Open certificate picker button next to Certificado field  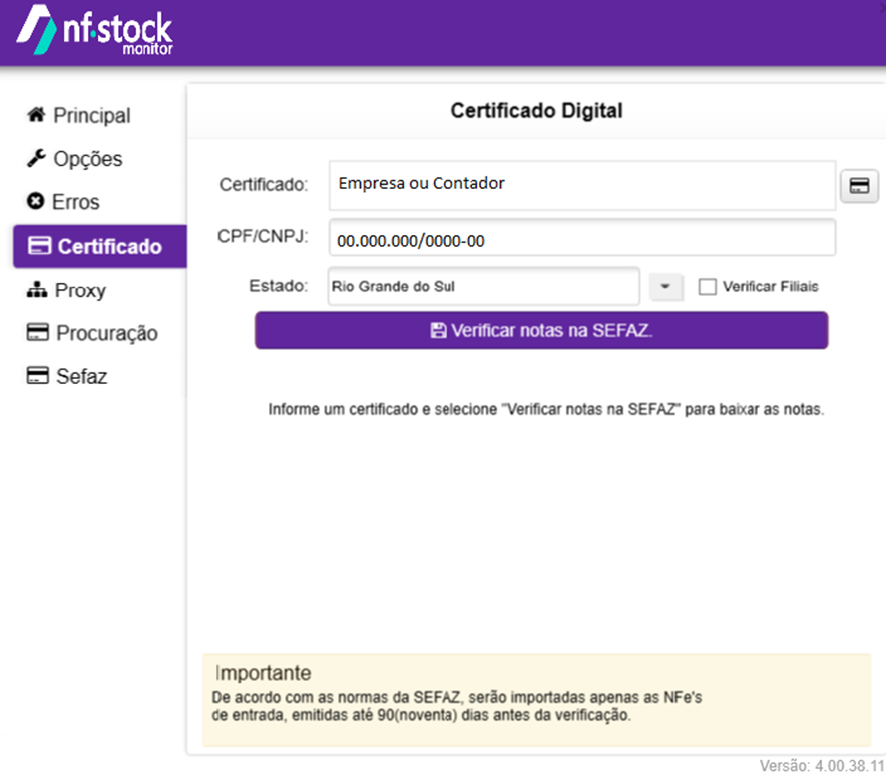coord(859,186)
